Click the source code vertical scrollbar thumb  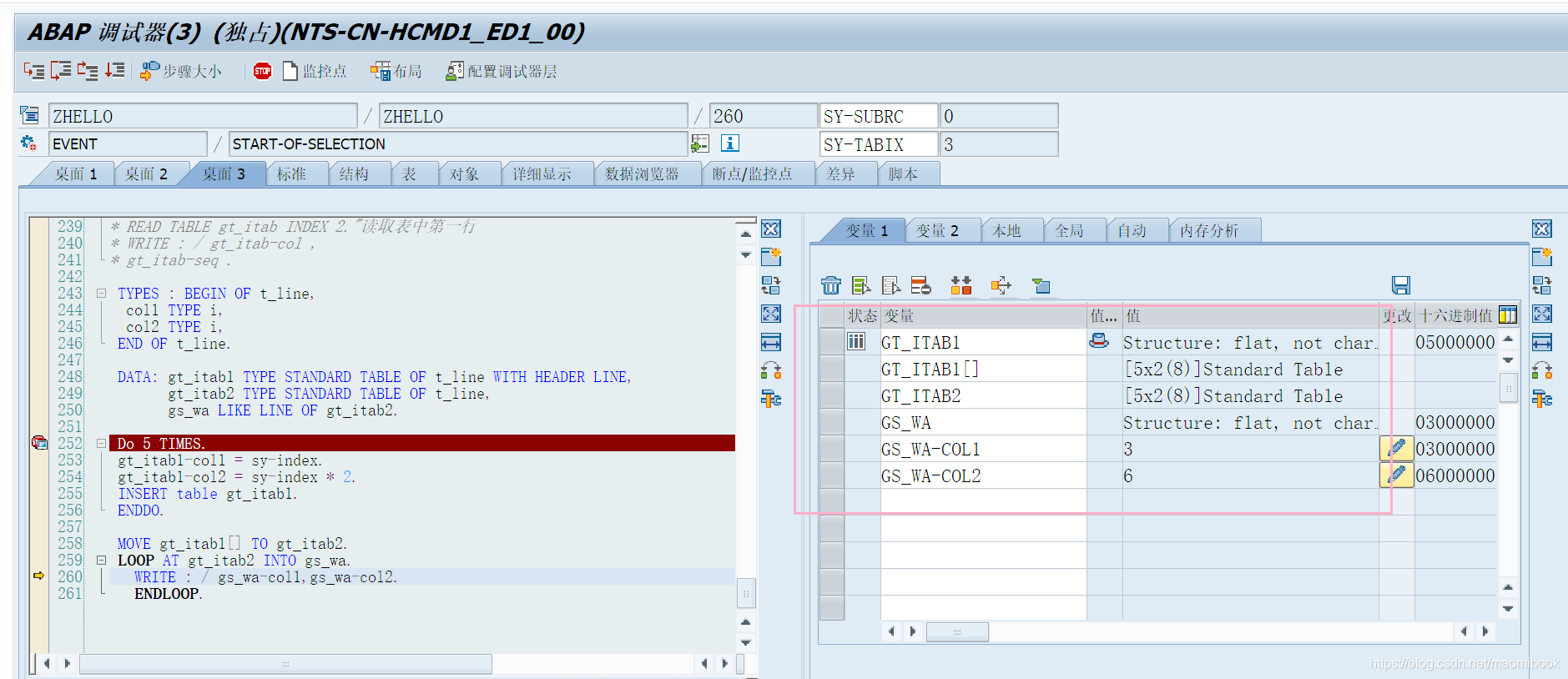[746, 593]
